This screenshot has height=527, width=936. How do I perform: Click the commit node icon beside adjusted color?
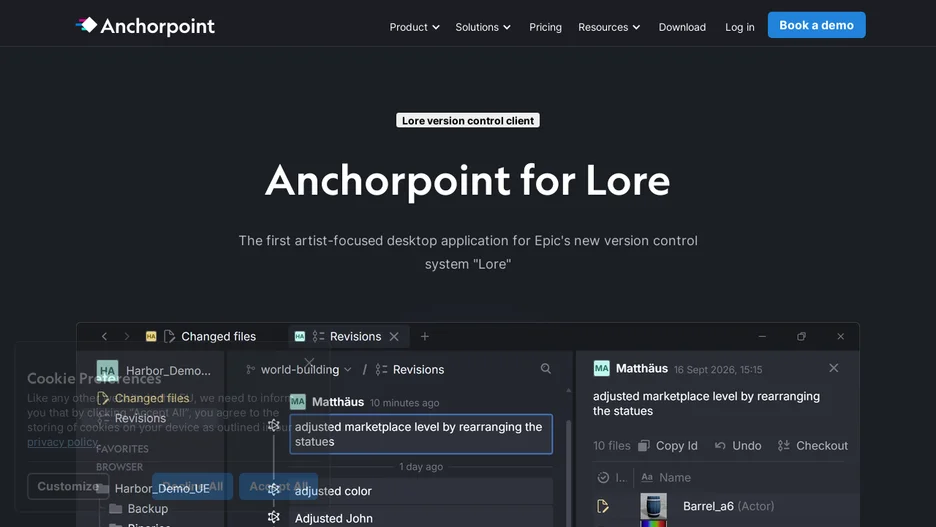[273, 489]
